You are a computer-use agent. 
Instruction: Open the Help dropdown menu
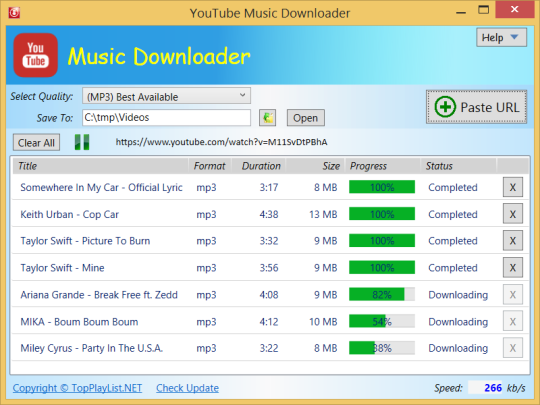pos(501,37)
